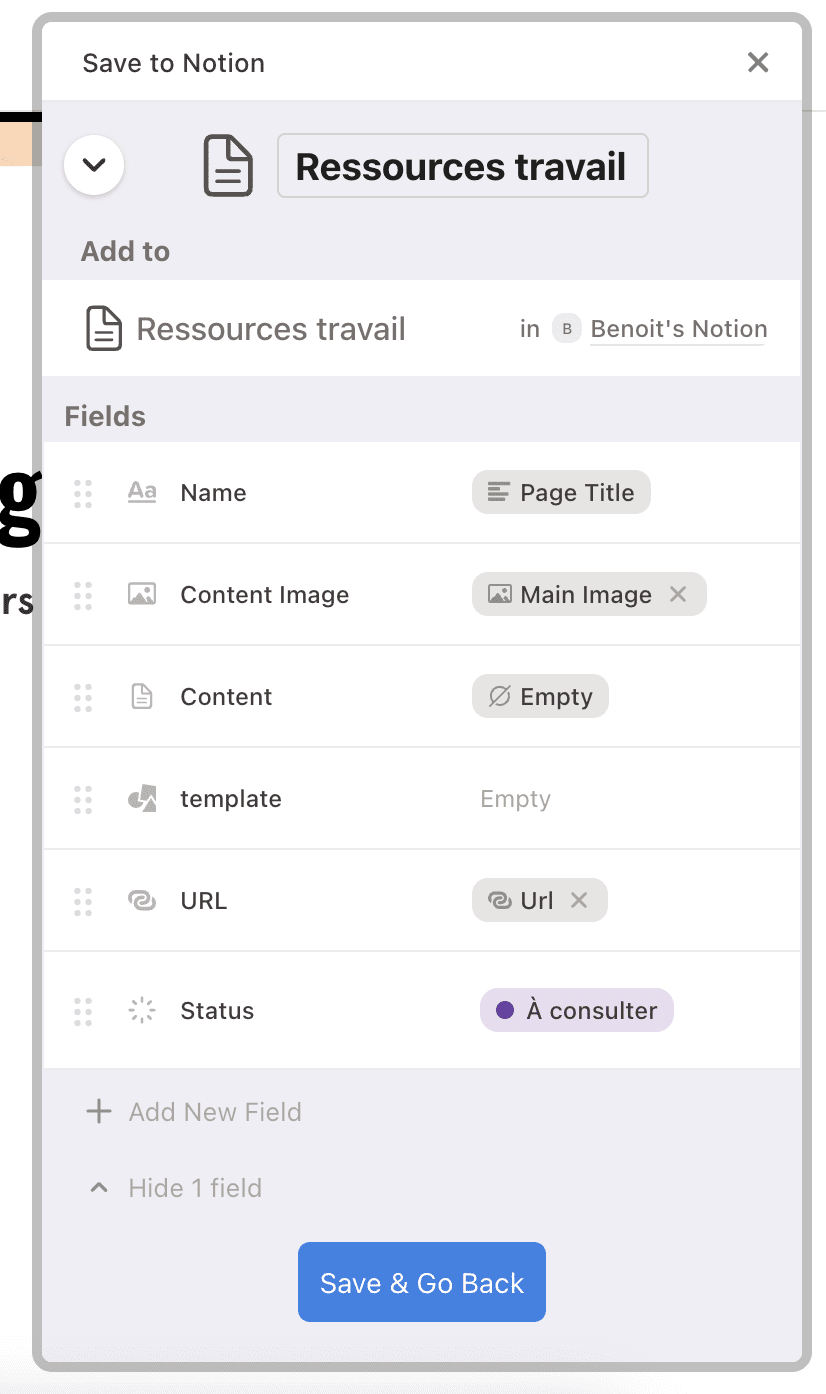This screenshot has height=1394, width=826.
Task: Click the Content field document icon
Action: point(142,696)
